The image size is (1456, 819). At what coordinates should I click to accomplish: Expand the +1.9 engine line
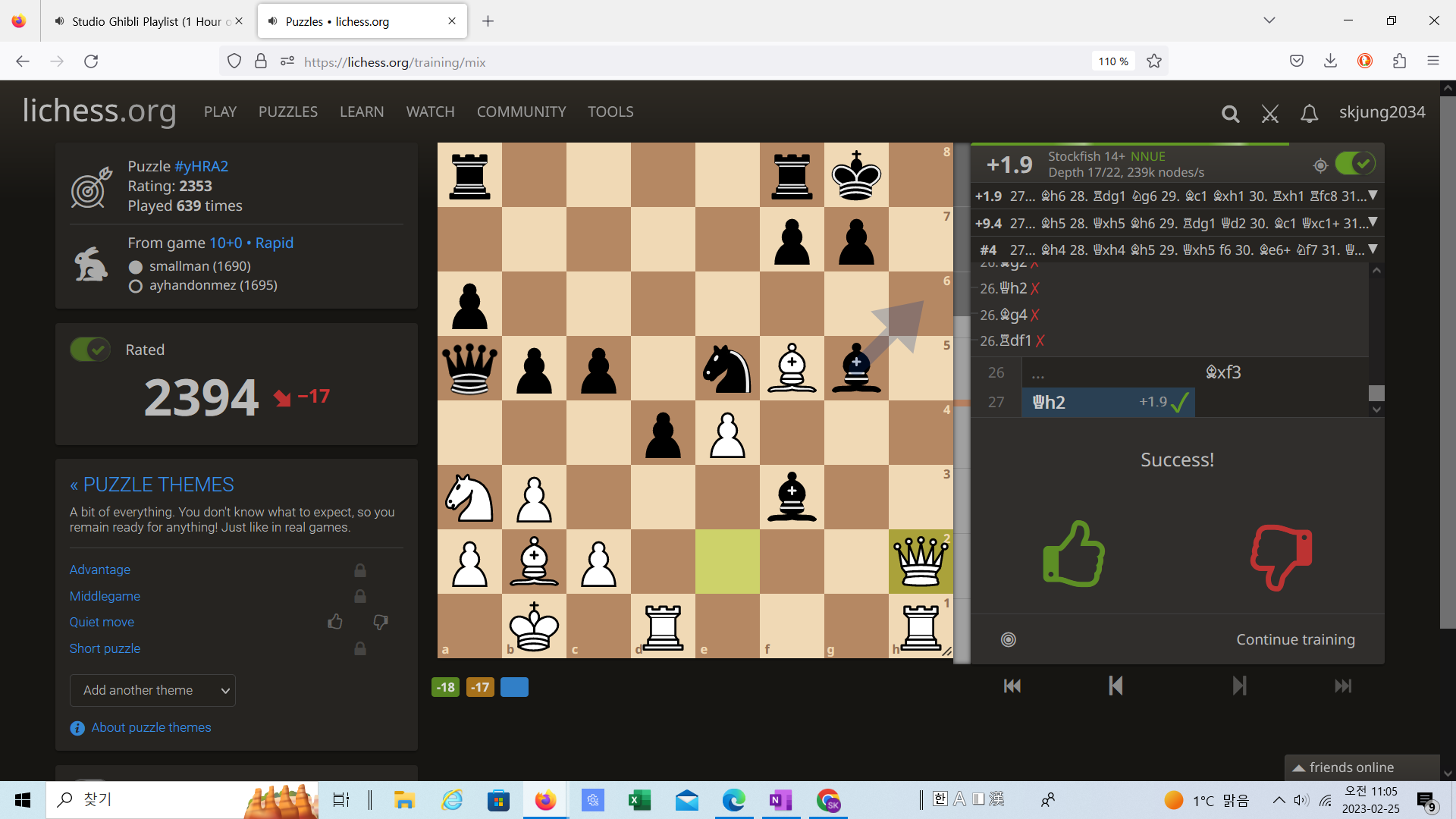1373,196
